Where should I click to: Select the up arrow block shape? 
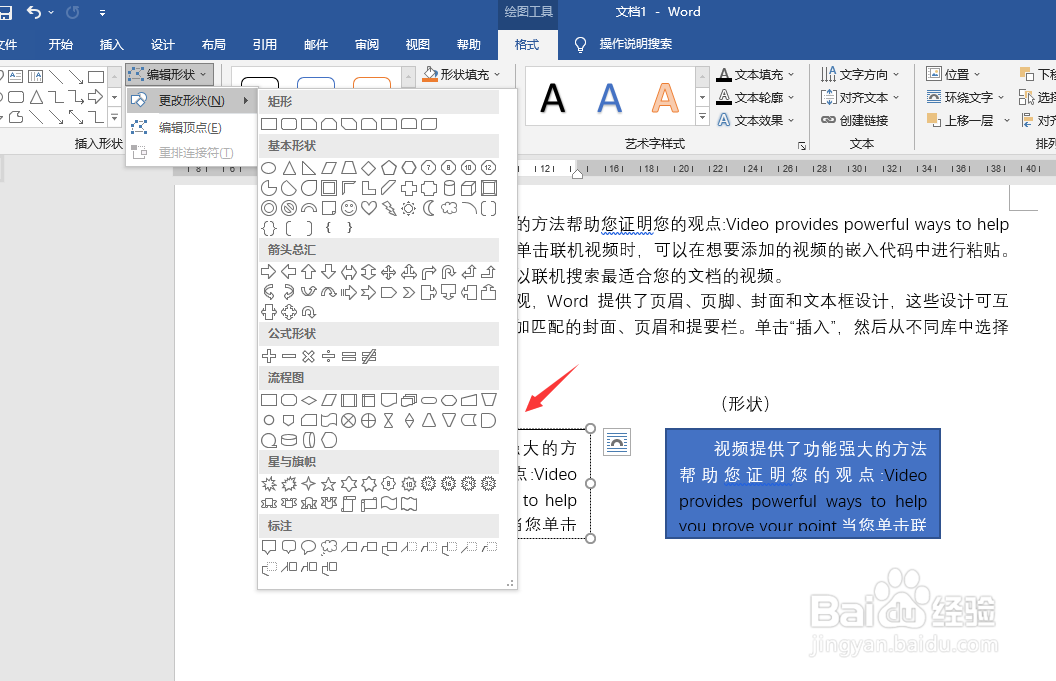pyautogui.click(x=308, y=272)
